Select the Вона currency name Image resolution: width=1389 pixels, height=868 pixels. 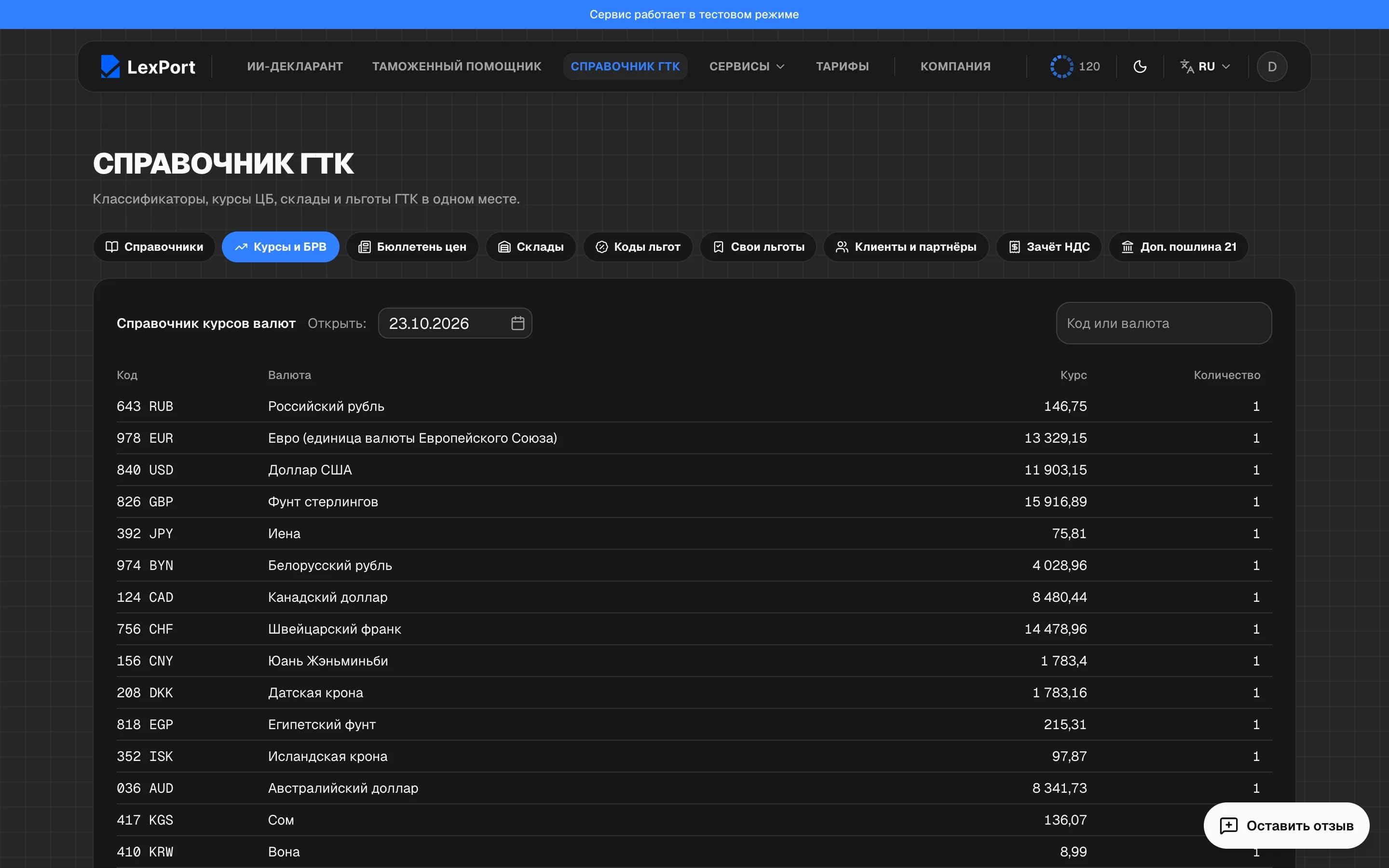[284, 852]
